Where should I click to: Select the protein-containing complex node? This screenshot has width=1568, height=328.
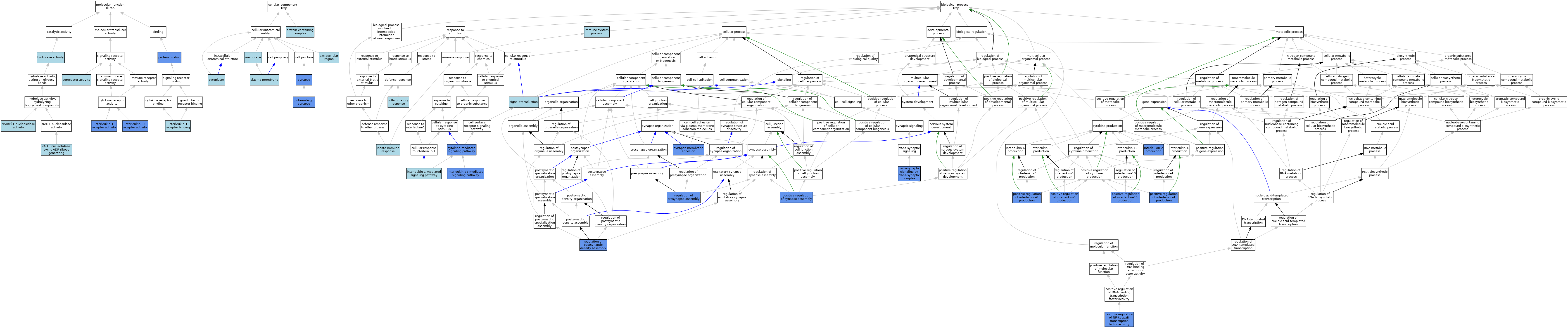click(300, 32)
